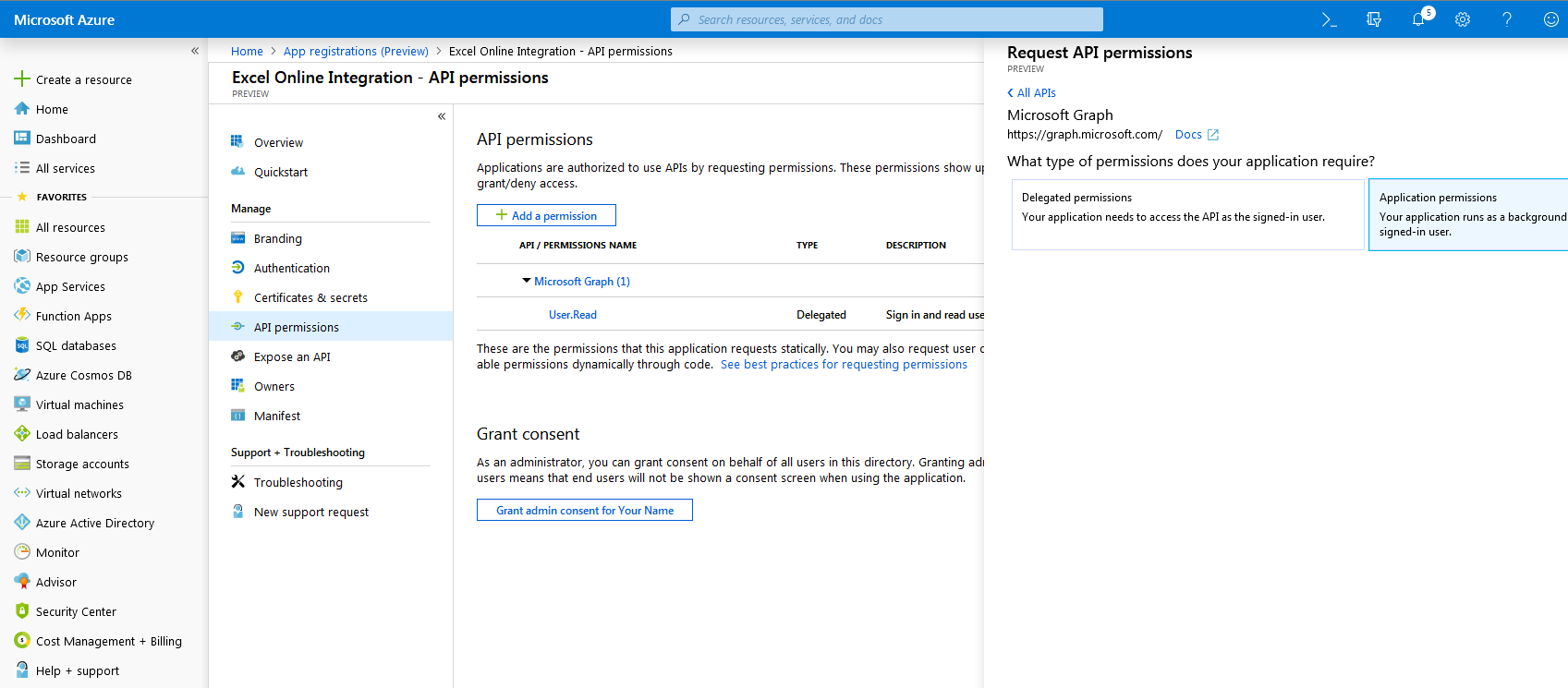Viewport: 1568px width, 688px height.
Task: Open the Authentication menu item
Action: click(291, 268)
